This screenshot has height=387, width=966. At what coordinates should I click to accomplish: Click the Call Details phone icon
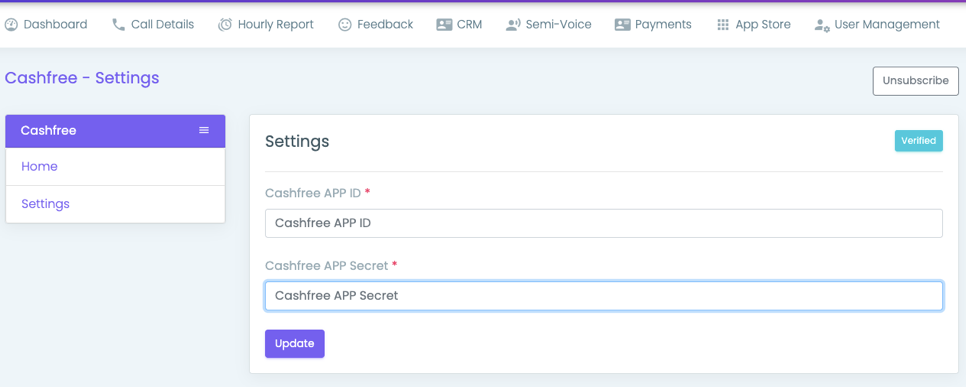118,25
